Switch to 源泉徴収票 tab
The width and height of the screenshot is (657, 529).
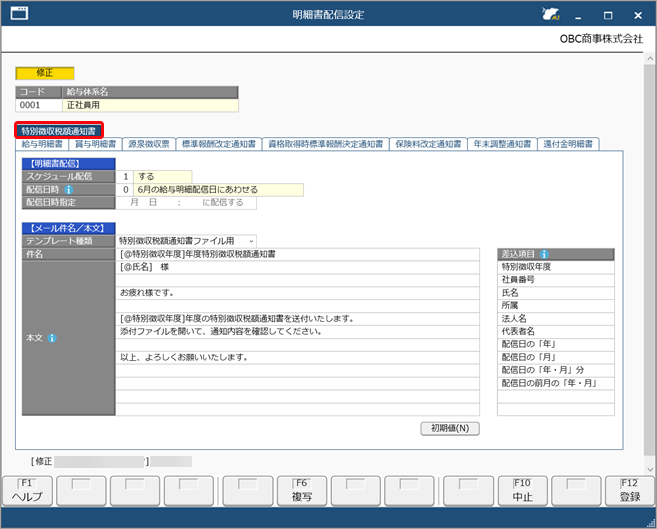pos(149,144)
